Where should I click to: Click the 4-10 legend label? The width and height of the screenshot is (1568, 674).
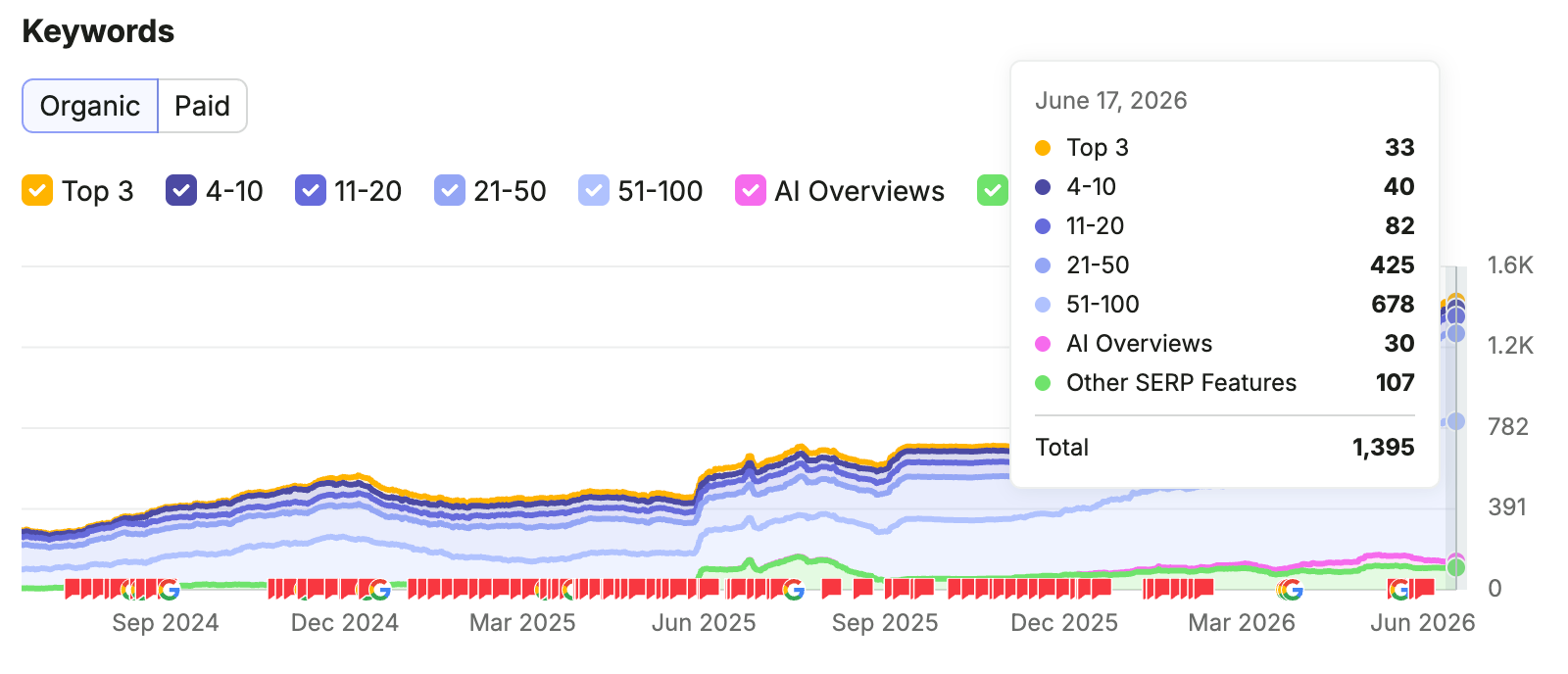pyautogui.click(x=234, y=191)
